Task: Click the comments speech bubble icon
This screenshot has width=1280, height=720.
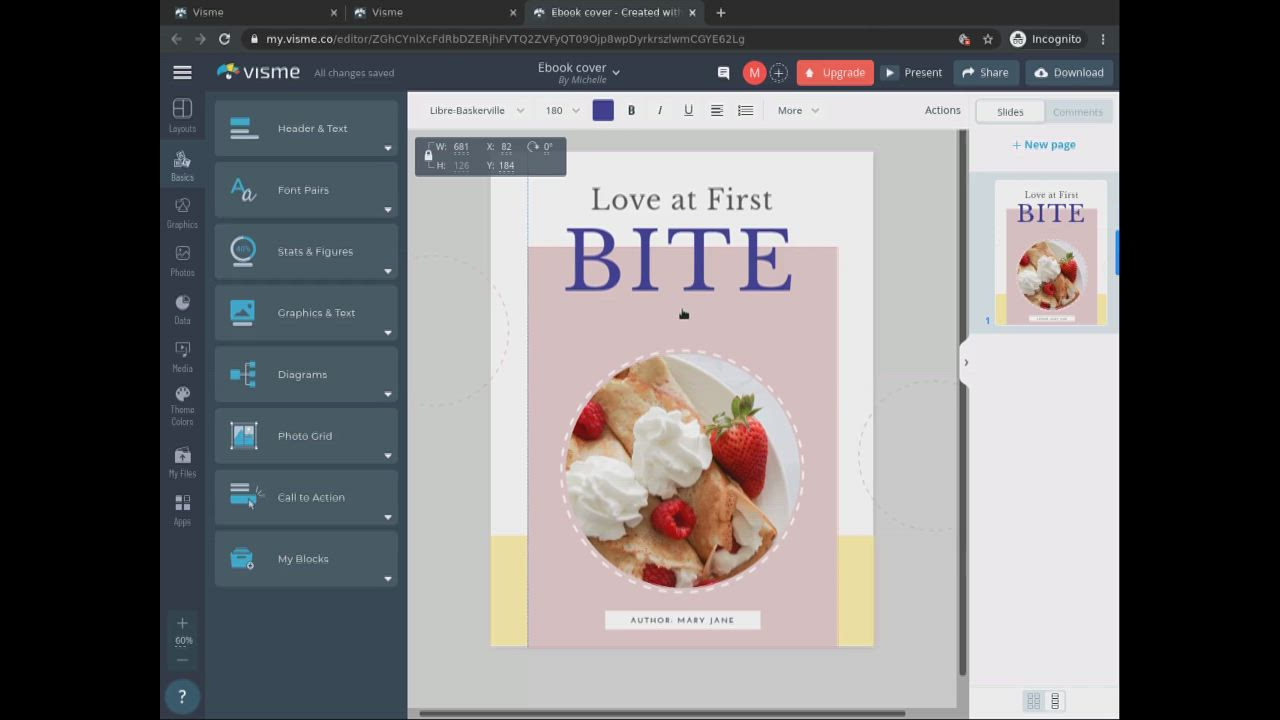Action: click(x=723, y=73)
